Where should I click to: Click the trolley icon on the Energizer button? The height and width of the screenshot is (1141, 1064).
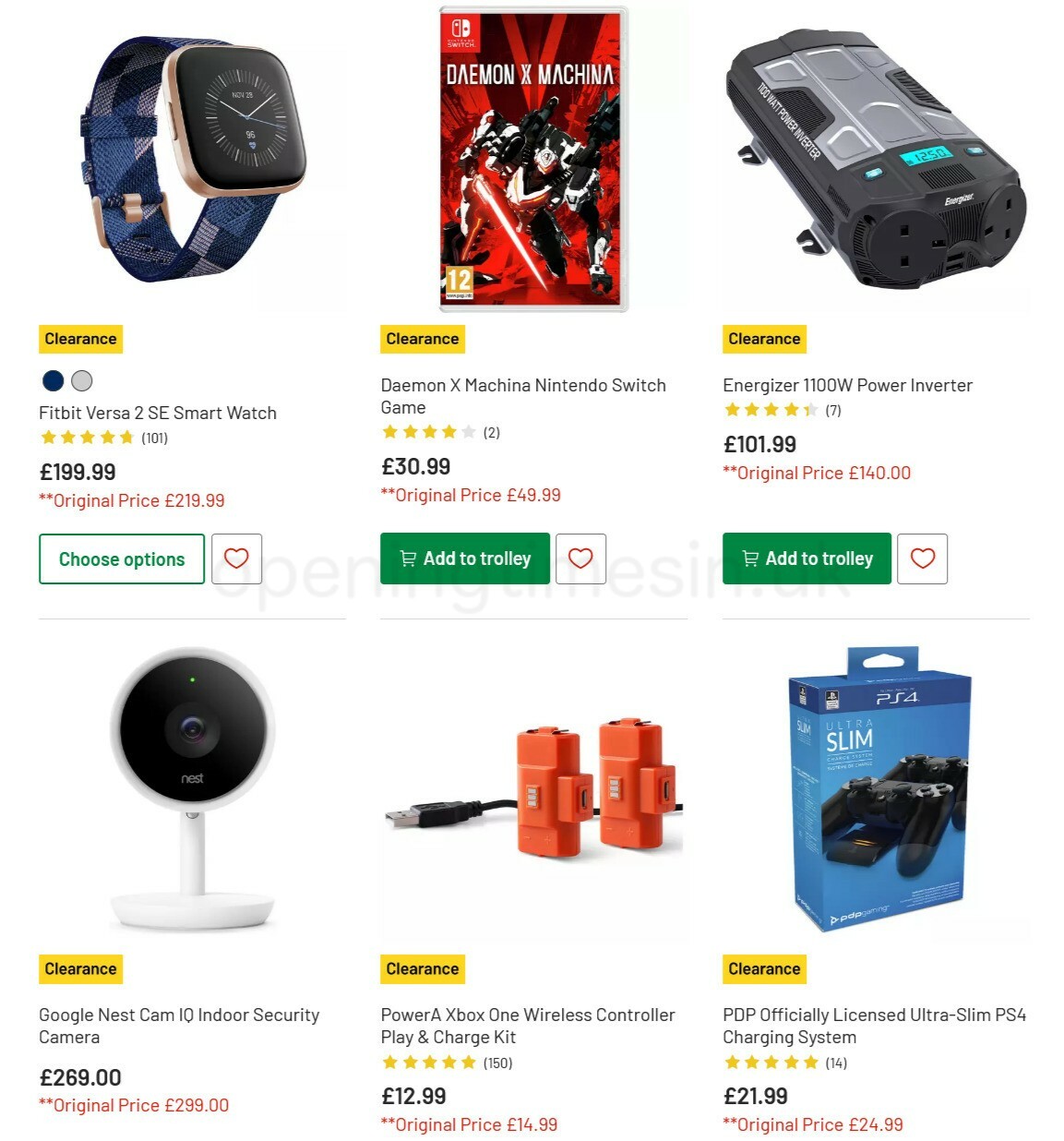[x=749, y=558]
